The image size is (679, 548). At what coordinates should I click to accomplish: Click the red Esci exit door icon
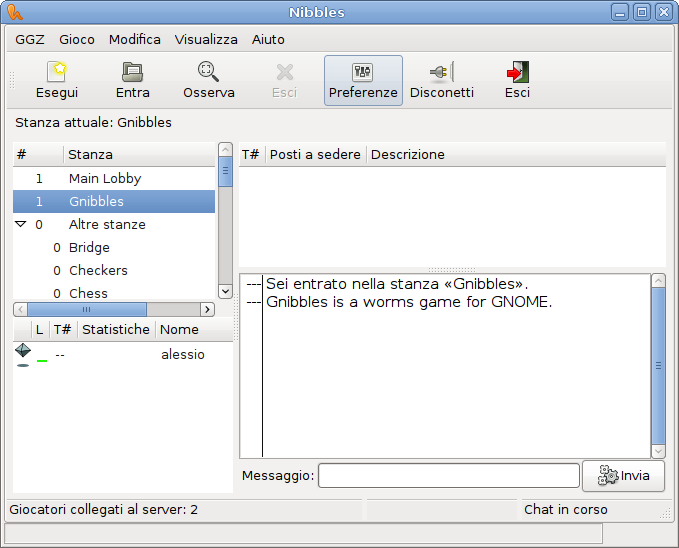pyautogui.click(x=517, y=71)
